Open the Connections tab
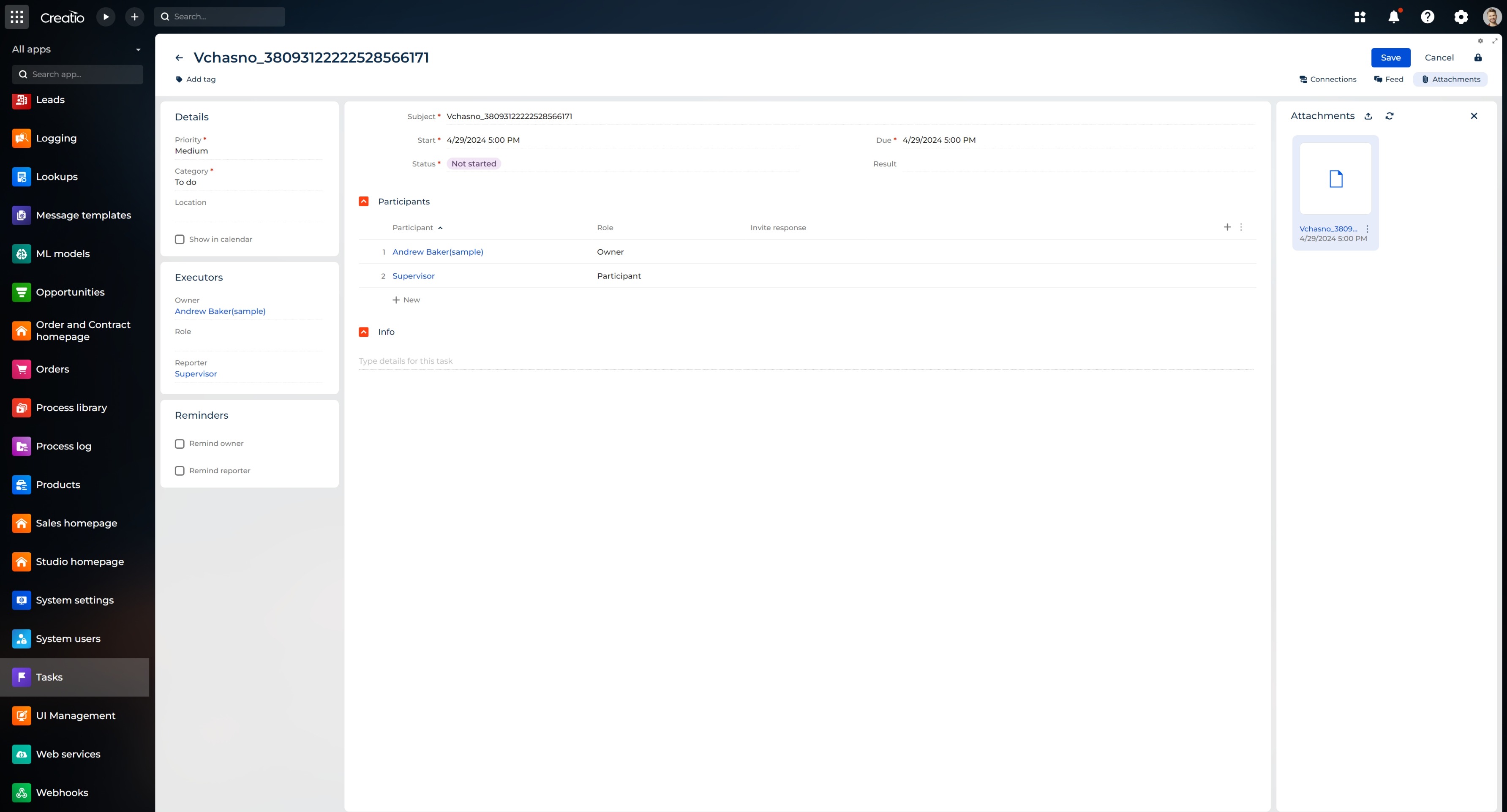The image size is (1507, 812). tap(1327, 79)
